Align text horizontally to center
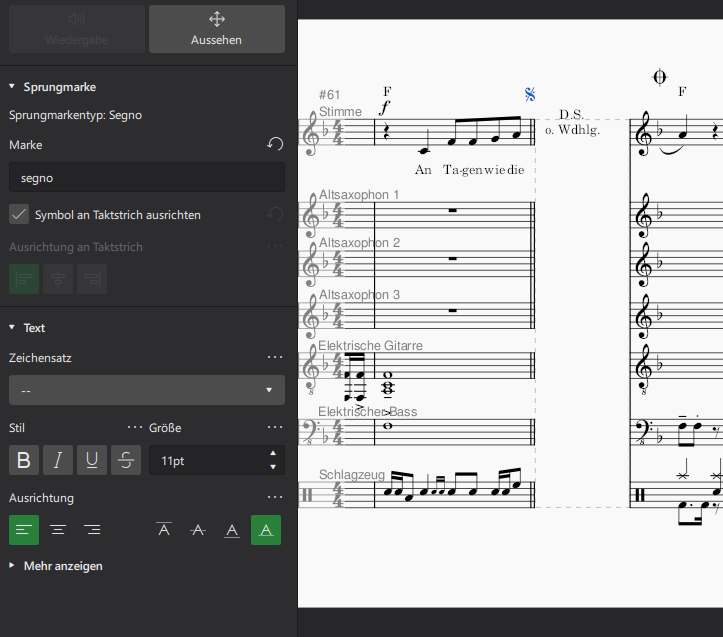Screen dimensions: 723x637 (58, 530)
